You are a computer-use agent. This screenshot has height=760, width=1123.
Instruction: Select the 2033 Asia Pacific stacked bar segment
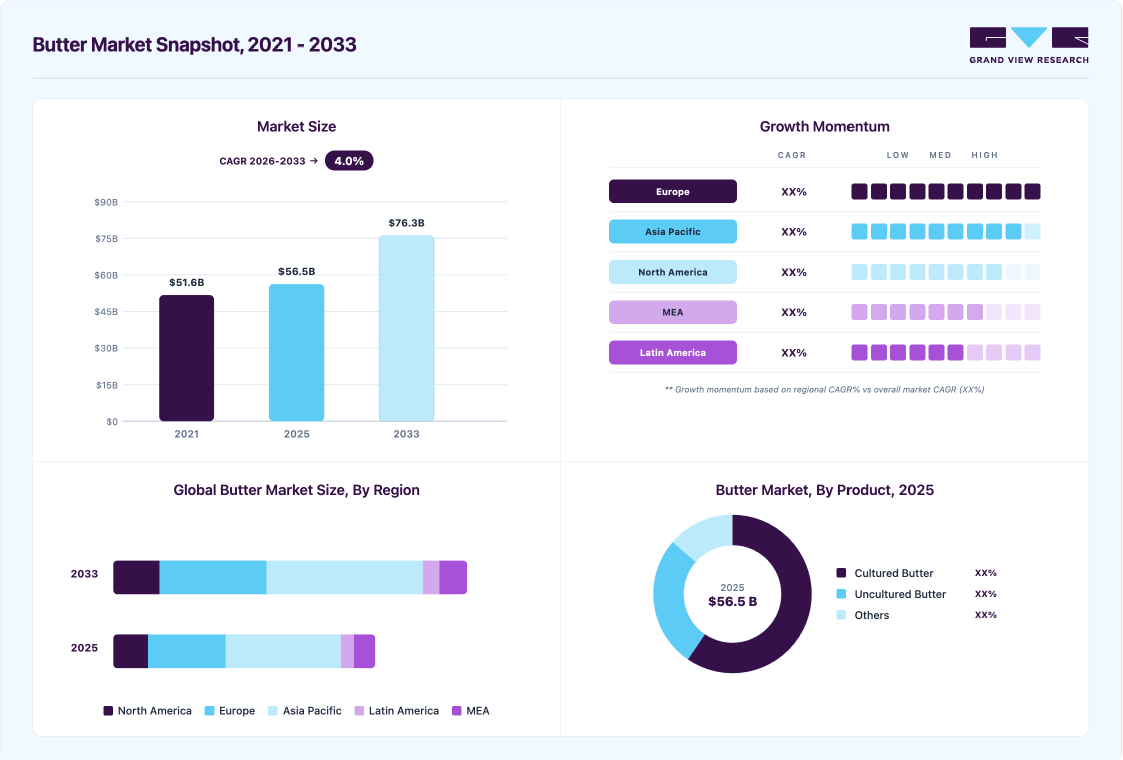344,577
